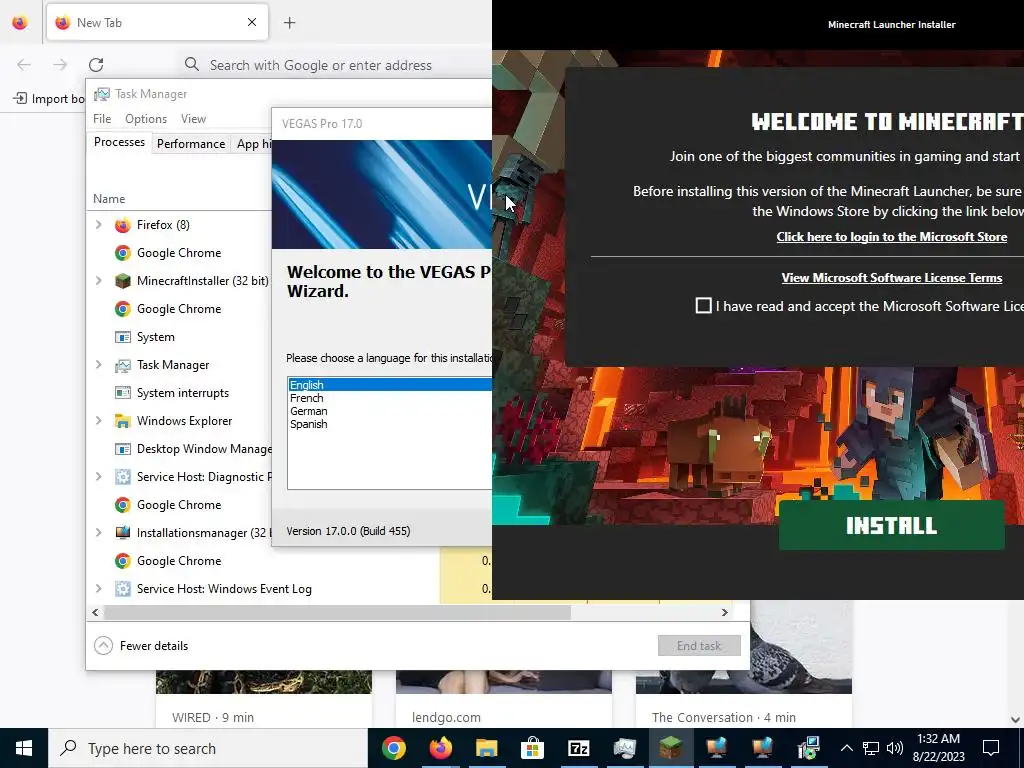Screen dimensions: 1024x768
Task: Expand the Installationsmanager process row
Action: coord(99,532)
